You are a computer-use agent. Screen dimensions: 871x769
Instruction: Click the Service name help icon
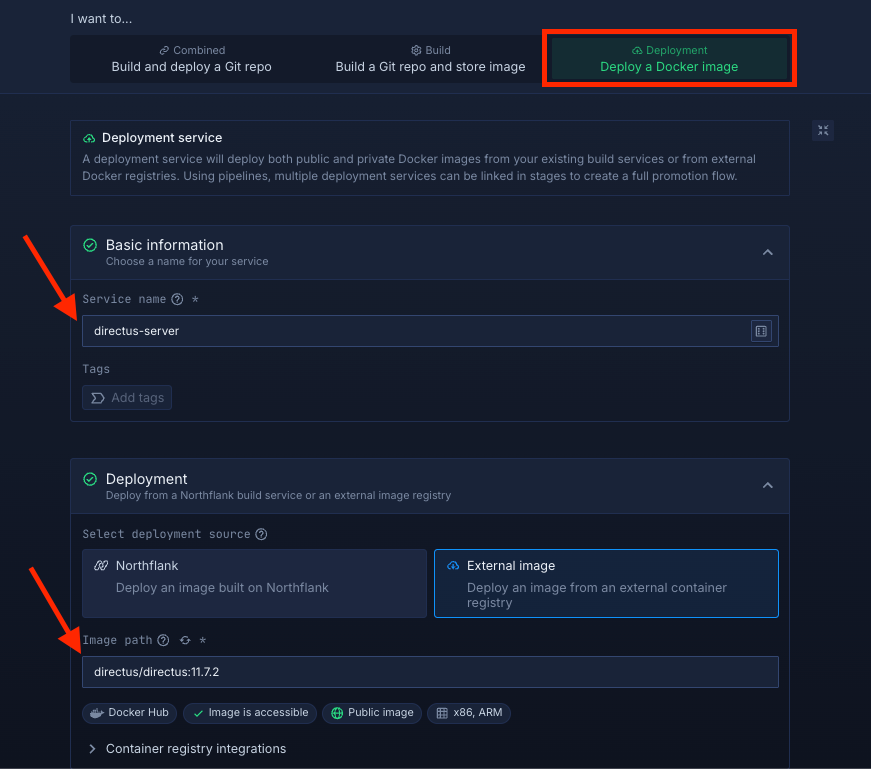[x=177, y=299]
